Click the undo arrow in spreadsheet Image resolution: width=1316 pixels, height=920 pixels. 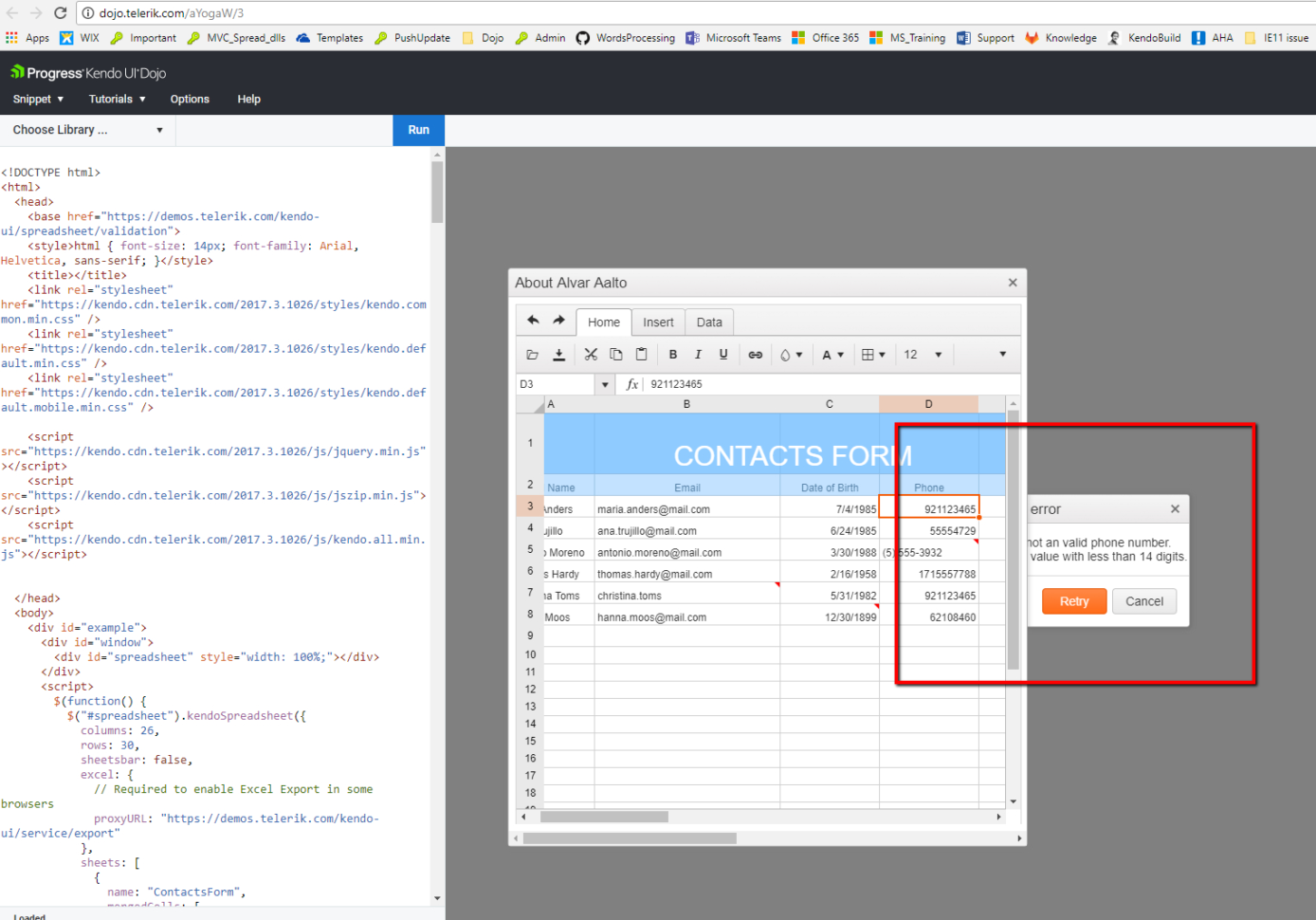pyautogui.click(x=533, y=321)
